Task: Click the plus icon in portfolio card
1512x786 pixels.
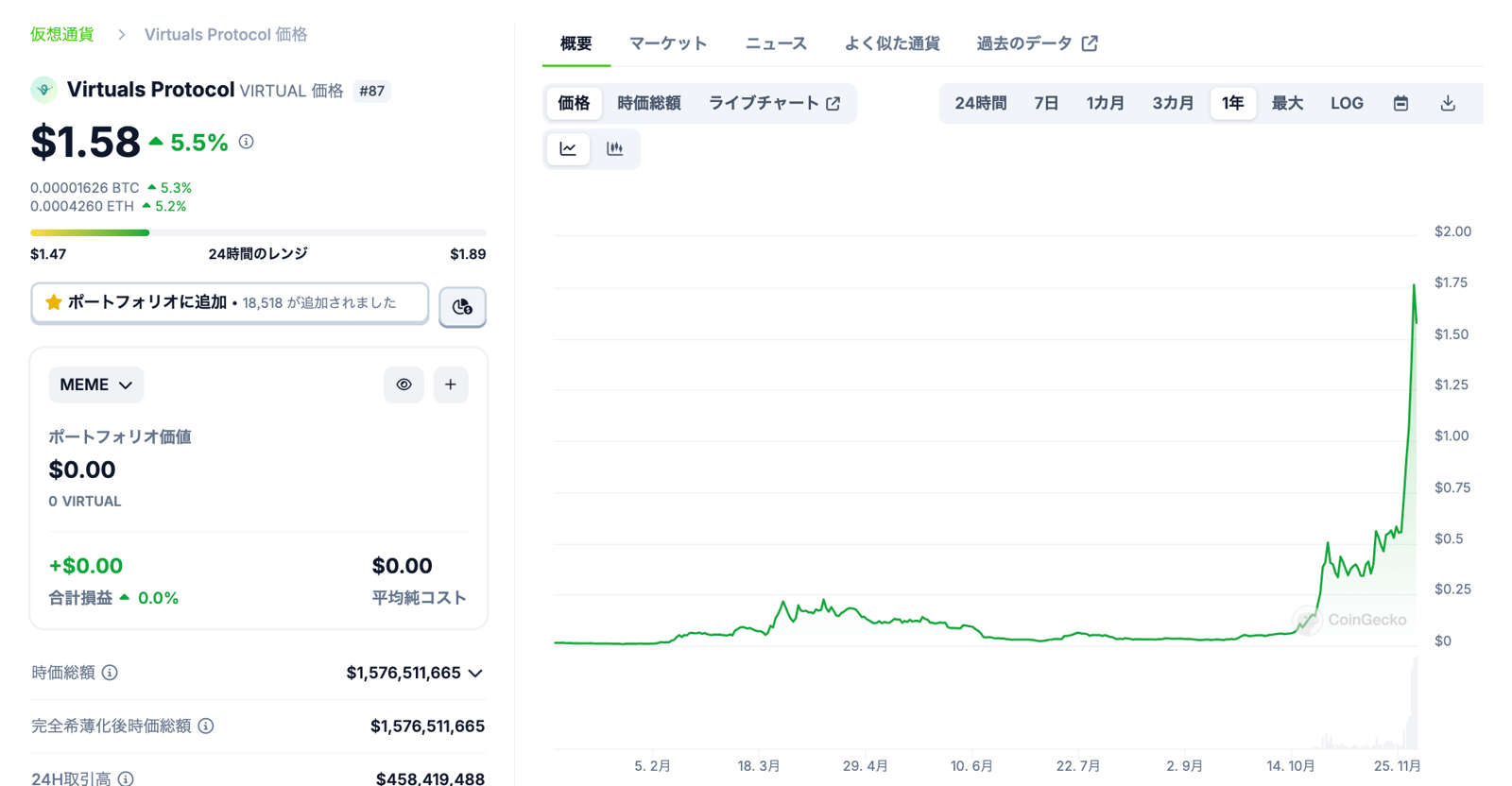Action: pyautogui.click(x=451, y=384)
